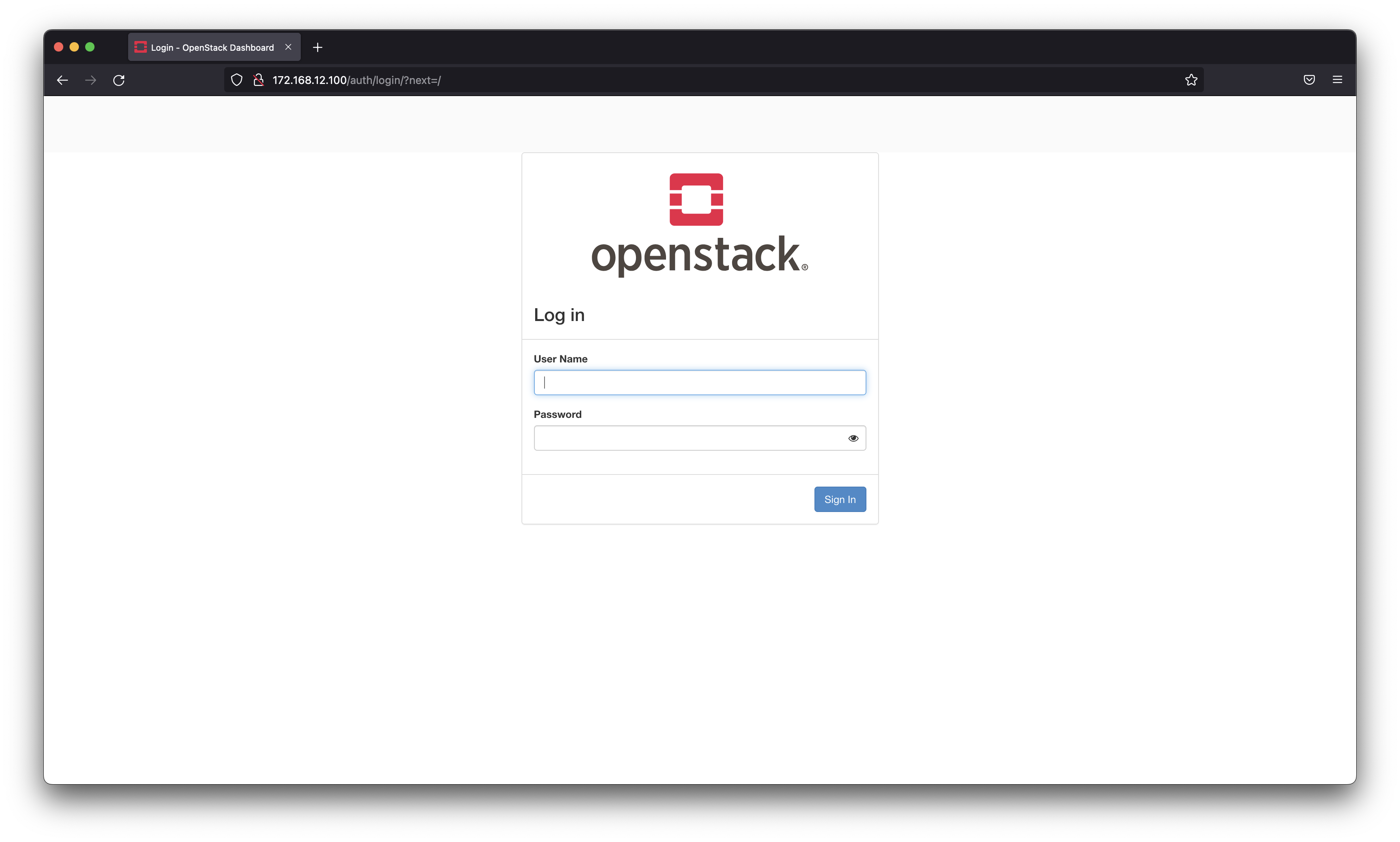Open the Pocket save icon
The height and width of the screenshot is (842, 1400).
tap(1309, 80)
